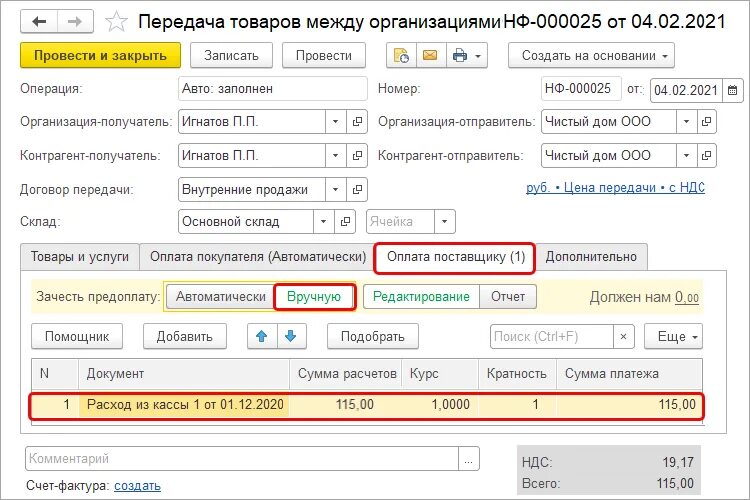The width and height of the screenshot is (750, 500).
Task: Click Подобрать button
Action: [373, 336]
